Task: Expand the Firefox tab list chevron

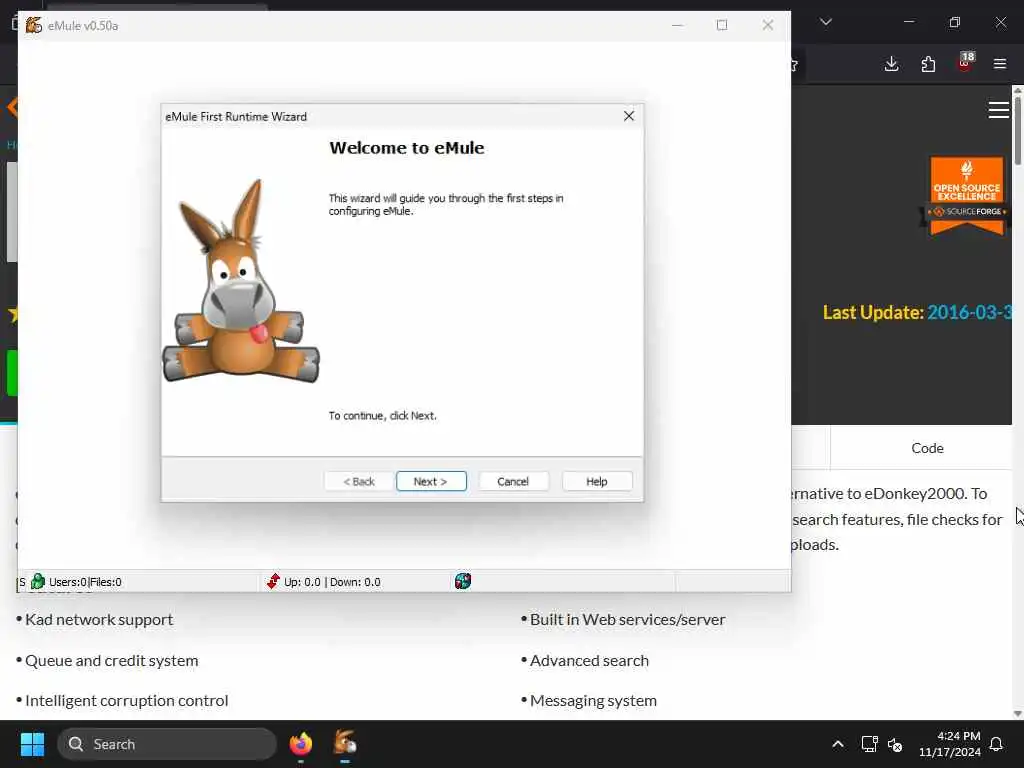Action: 826,22
